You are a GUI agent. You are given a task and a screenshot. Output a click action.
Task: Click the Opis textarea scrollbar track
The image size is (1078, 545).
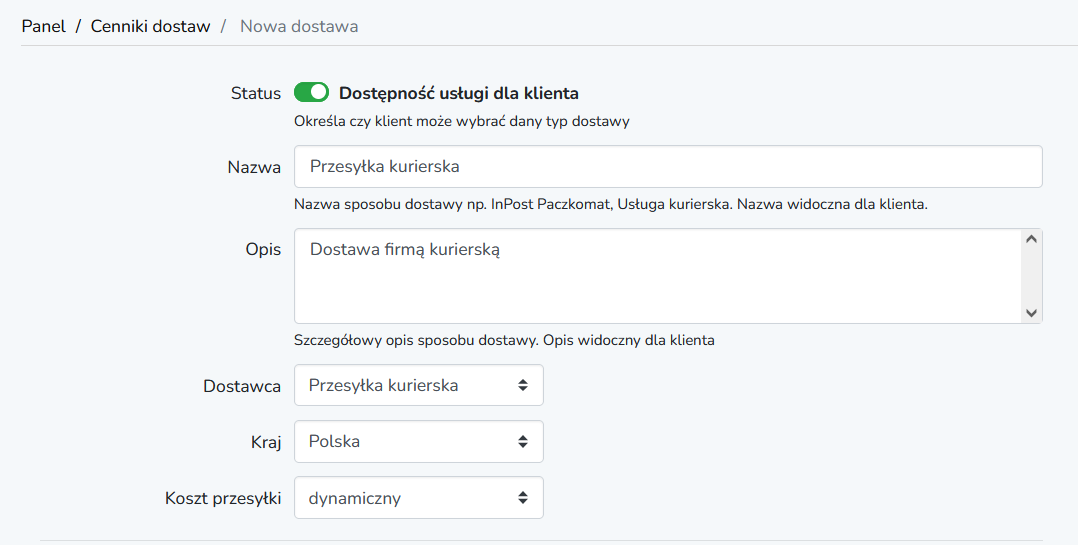coord(1031,276)
